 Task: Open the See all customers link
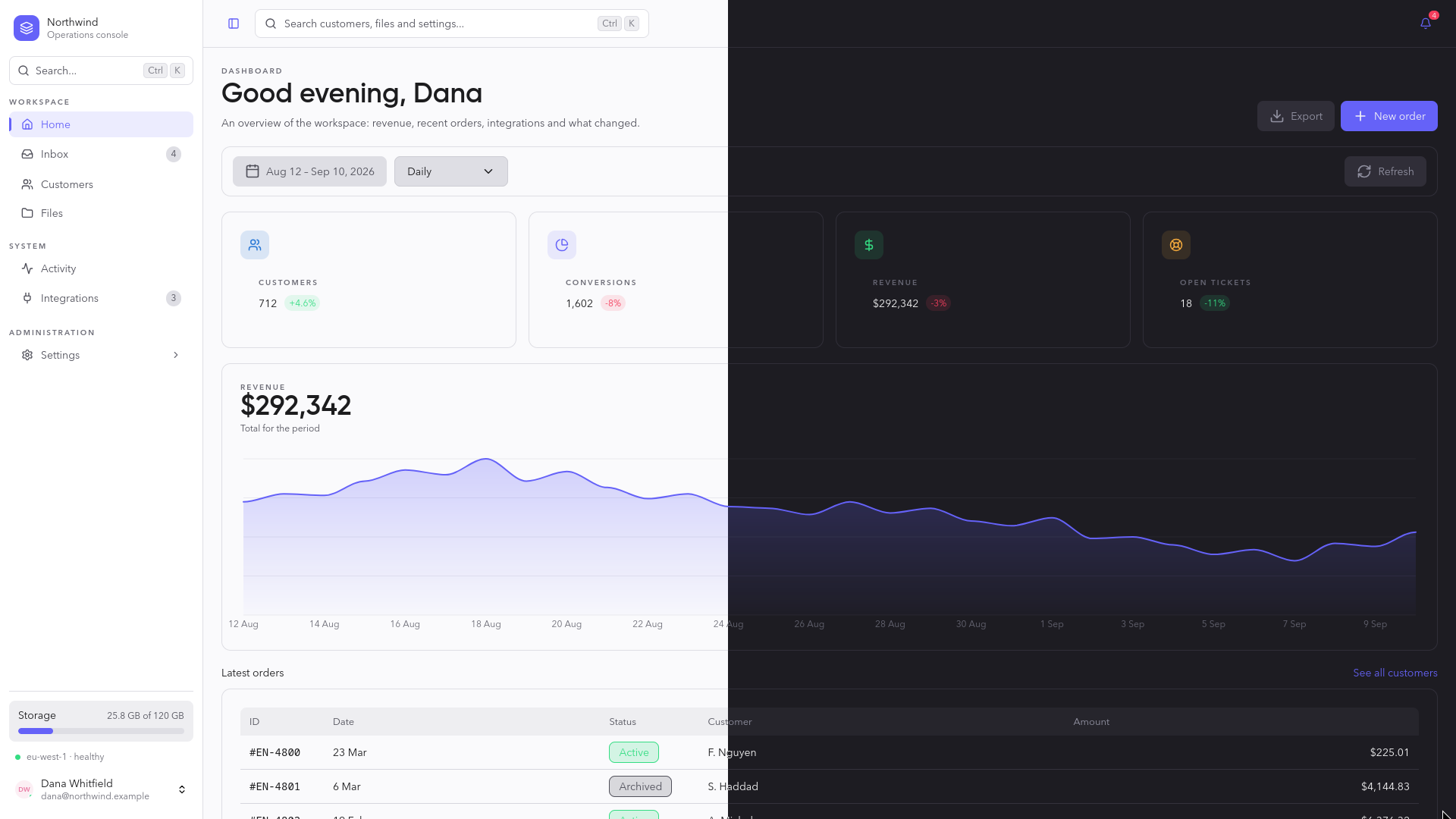[1395, 673]
